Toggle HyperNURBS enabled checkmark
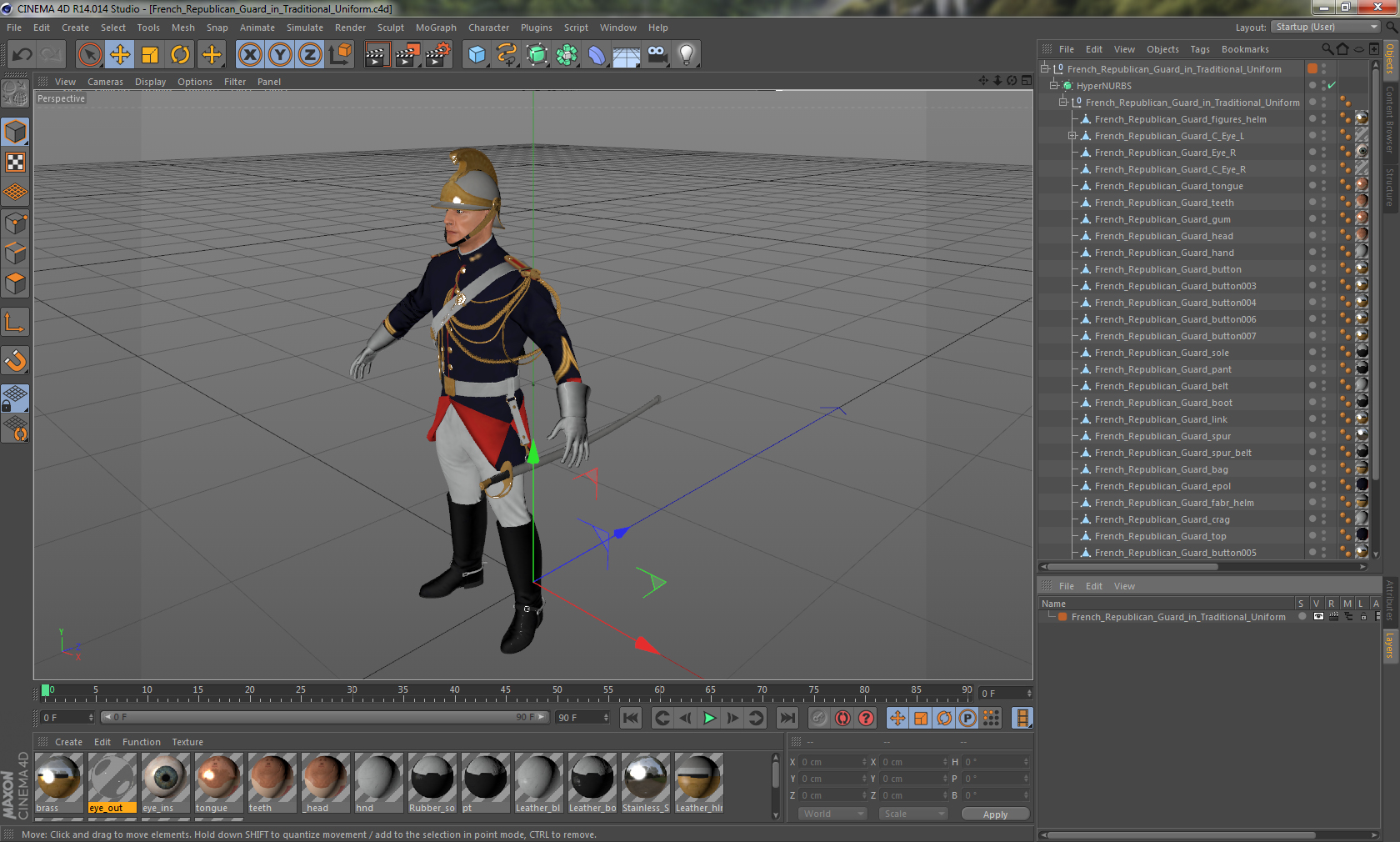Image resolution: width=1400 pixels, height=842 pixels. click(x=1332, y=86)
